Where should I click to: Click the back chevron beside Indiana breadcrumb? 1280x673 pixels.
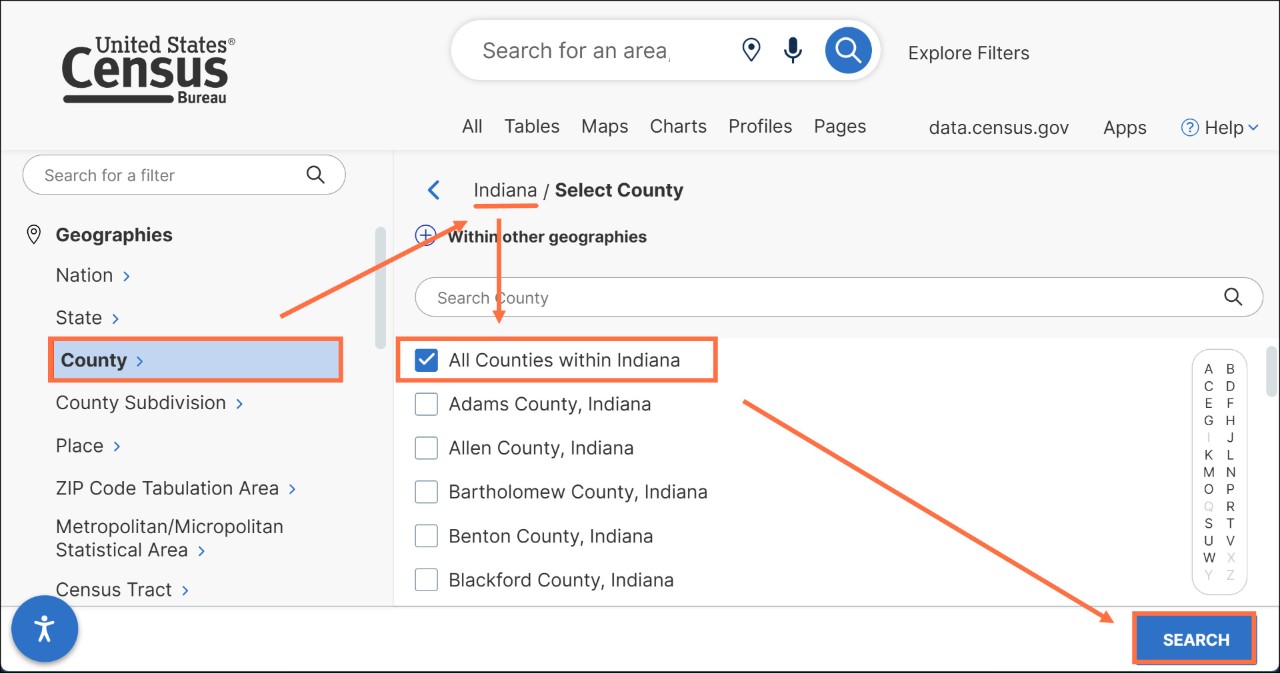pyautogui.click(x=433, y=189)
